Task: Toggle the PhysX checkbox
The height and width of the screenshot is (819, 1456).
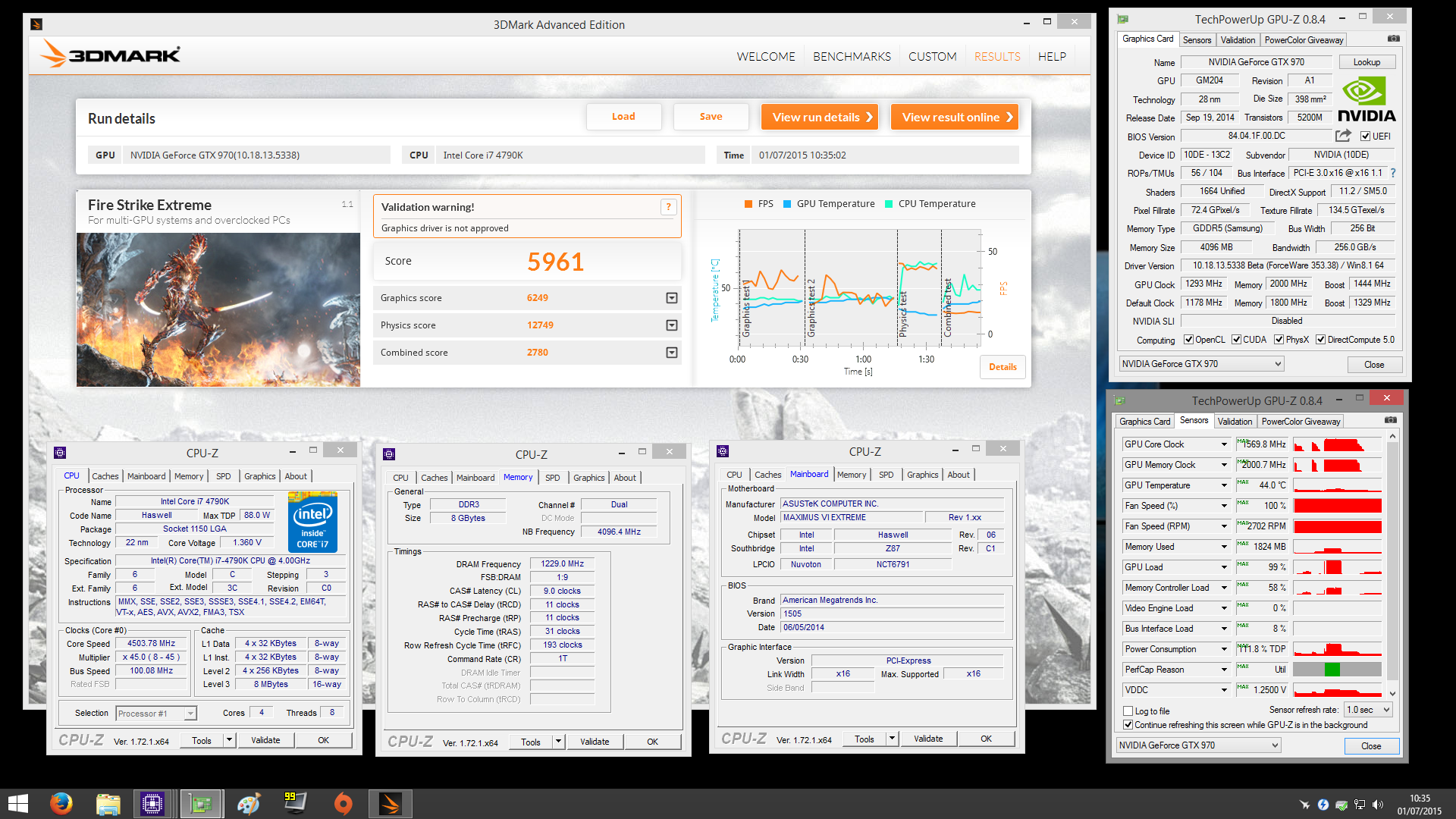Action: pos(1279,340)
